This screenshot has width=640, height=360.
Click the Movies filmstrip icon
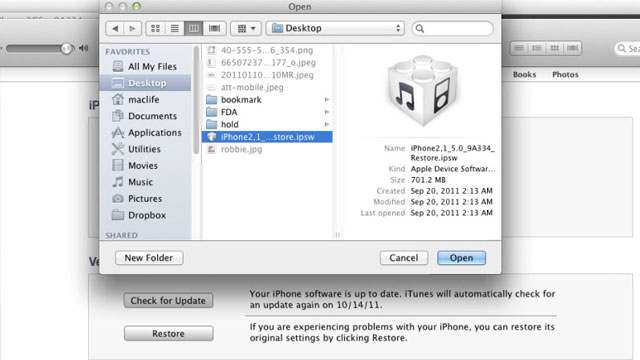(118, 165)
